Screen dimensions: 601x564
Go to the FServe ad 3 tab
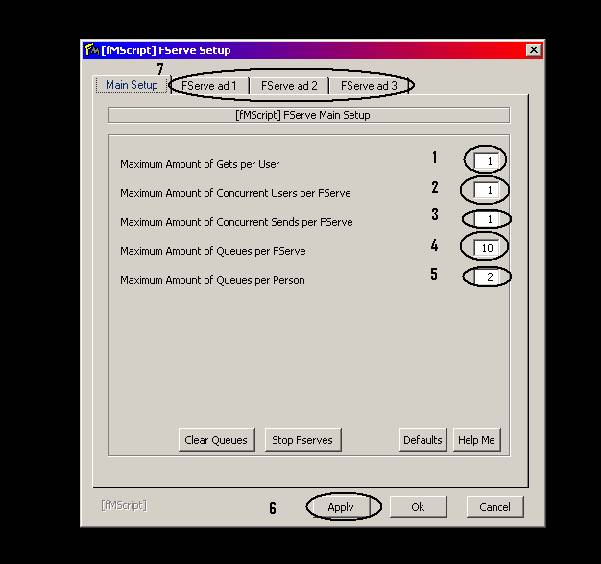[369, 86]
